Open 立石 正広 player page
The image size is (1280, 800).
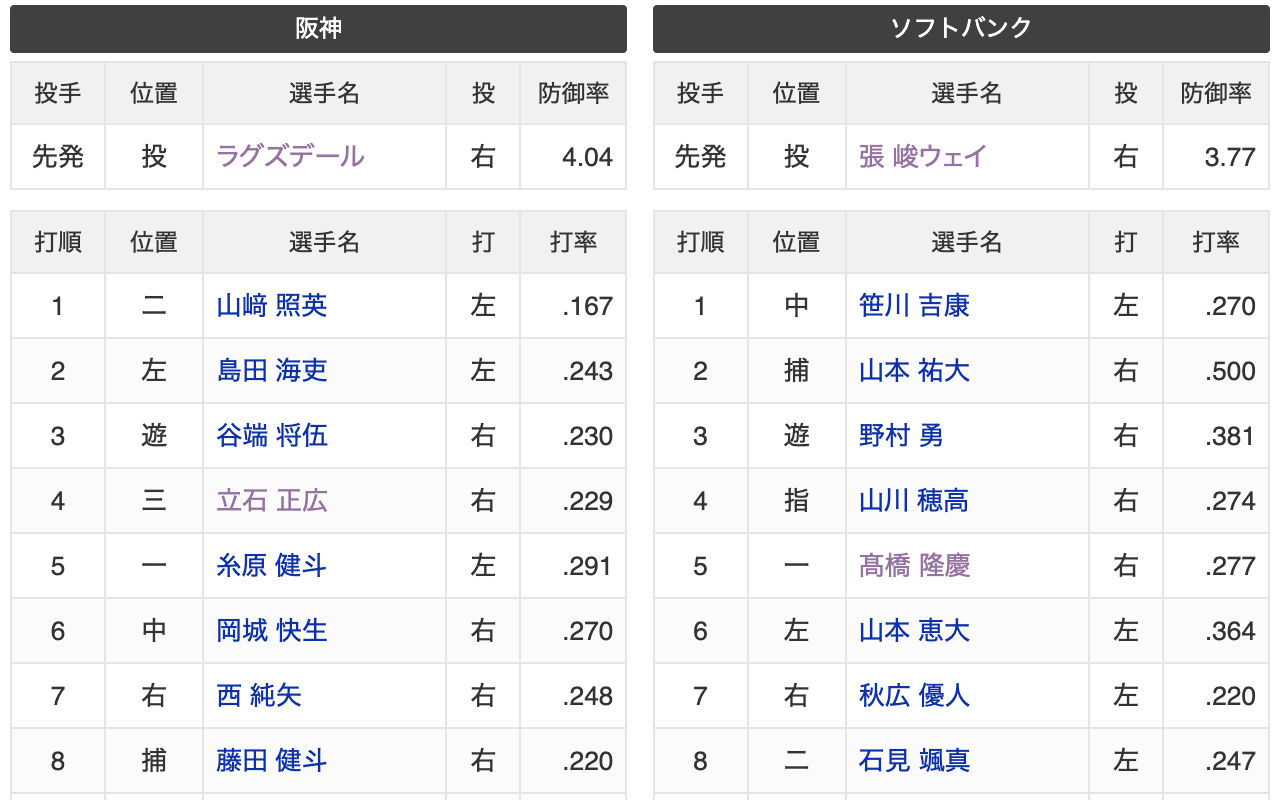272,501
